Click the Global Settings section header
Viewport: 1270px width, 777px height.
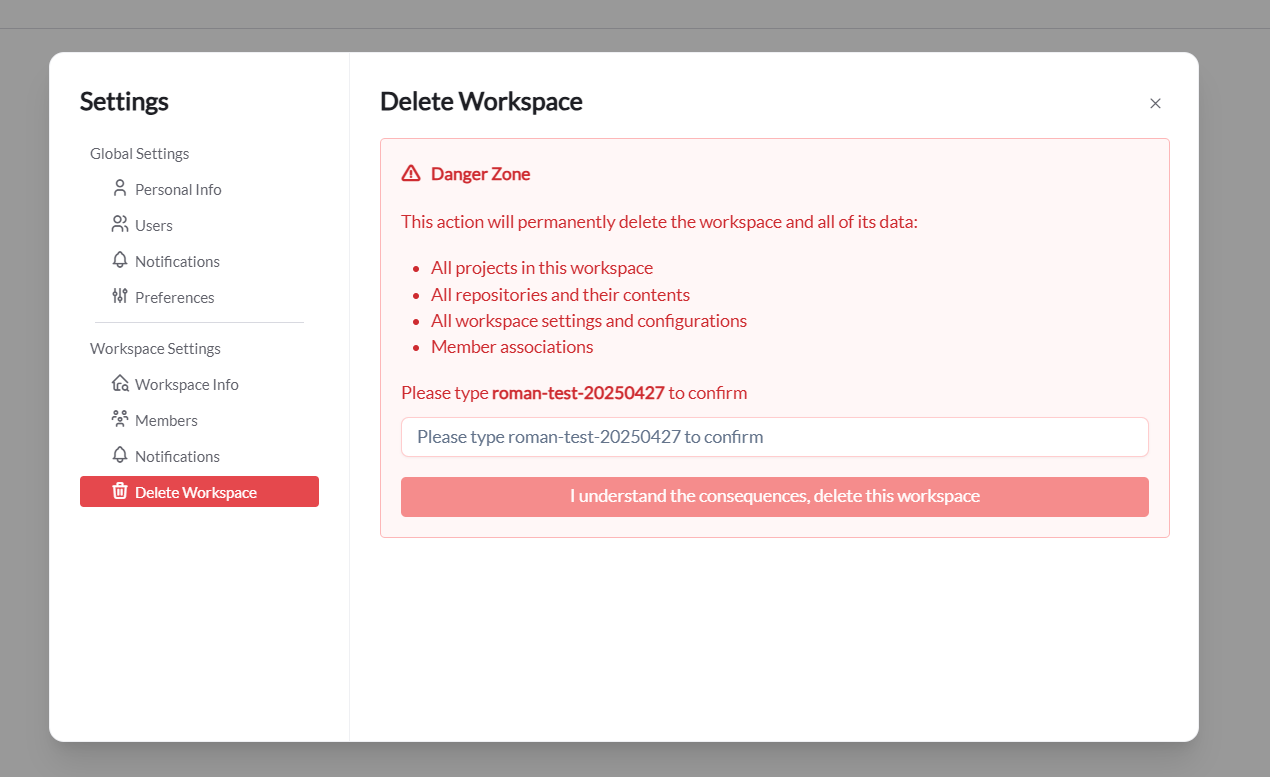coord(139,153)
